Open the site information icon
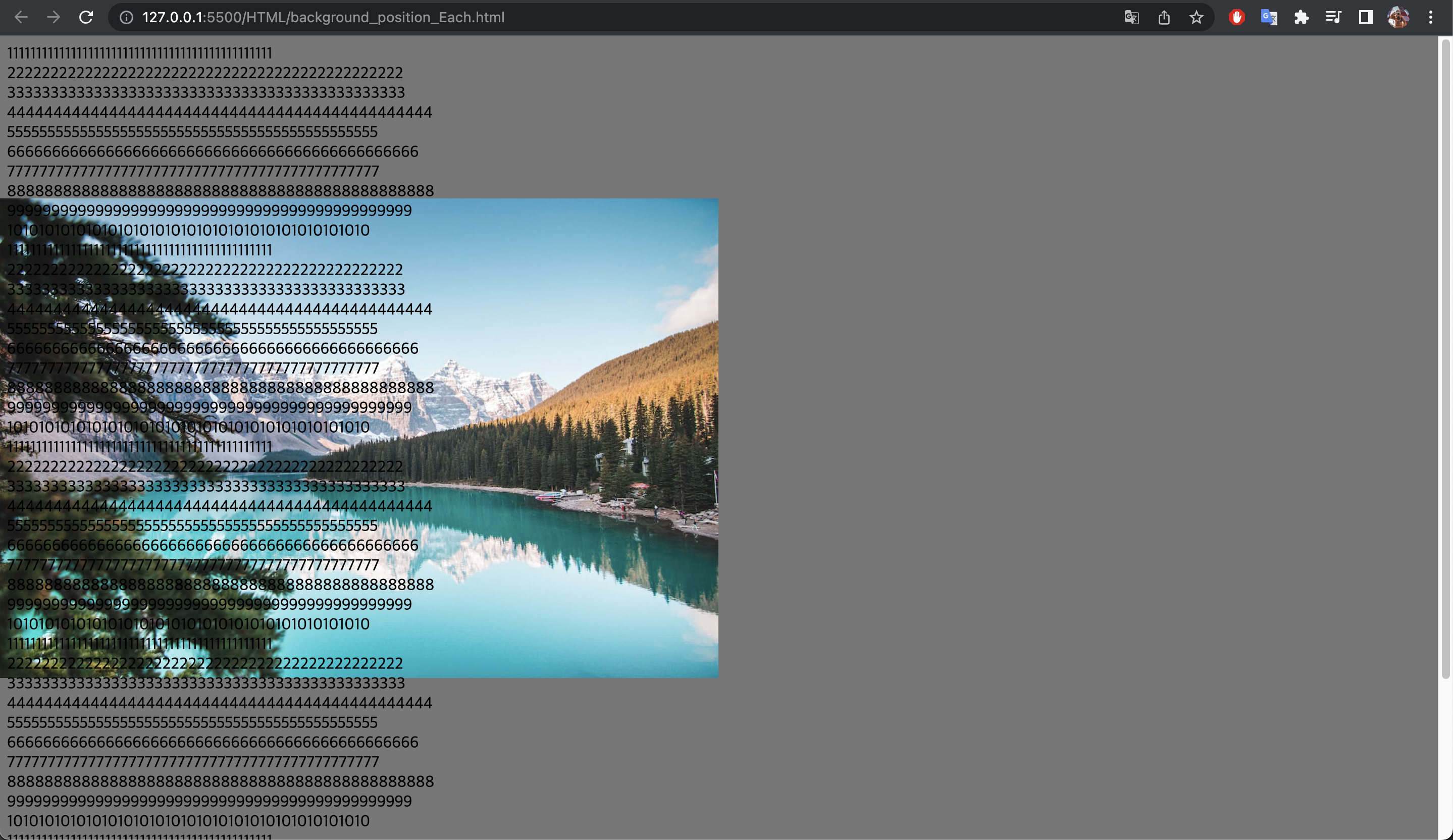The image size is (1453, 840). click(126, 17)
